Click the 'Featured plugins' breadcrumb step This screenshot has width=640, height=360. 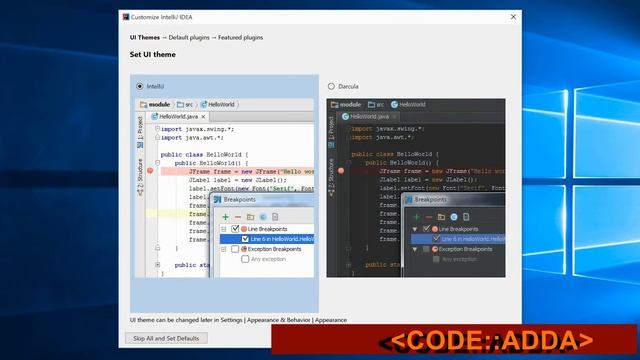pyautogui.click(x=240, y=37)
